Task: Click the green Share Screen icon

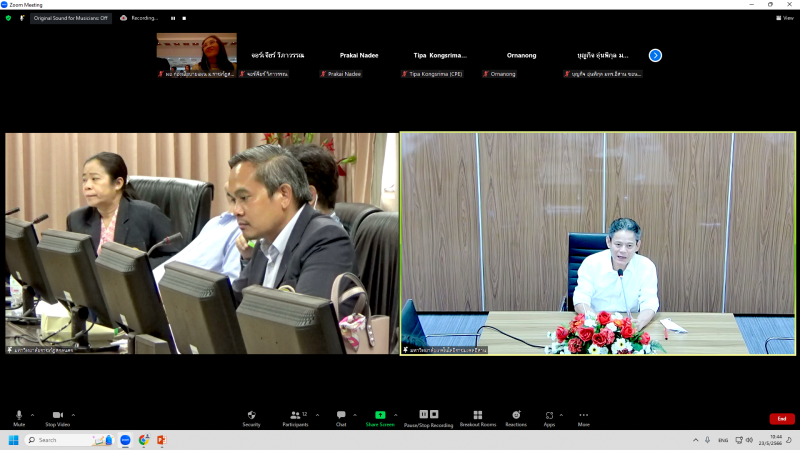Action: click(380, 415)
